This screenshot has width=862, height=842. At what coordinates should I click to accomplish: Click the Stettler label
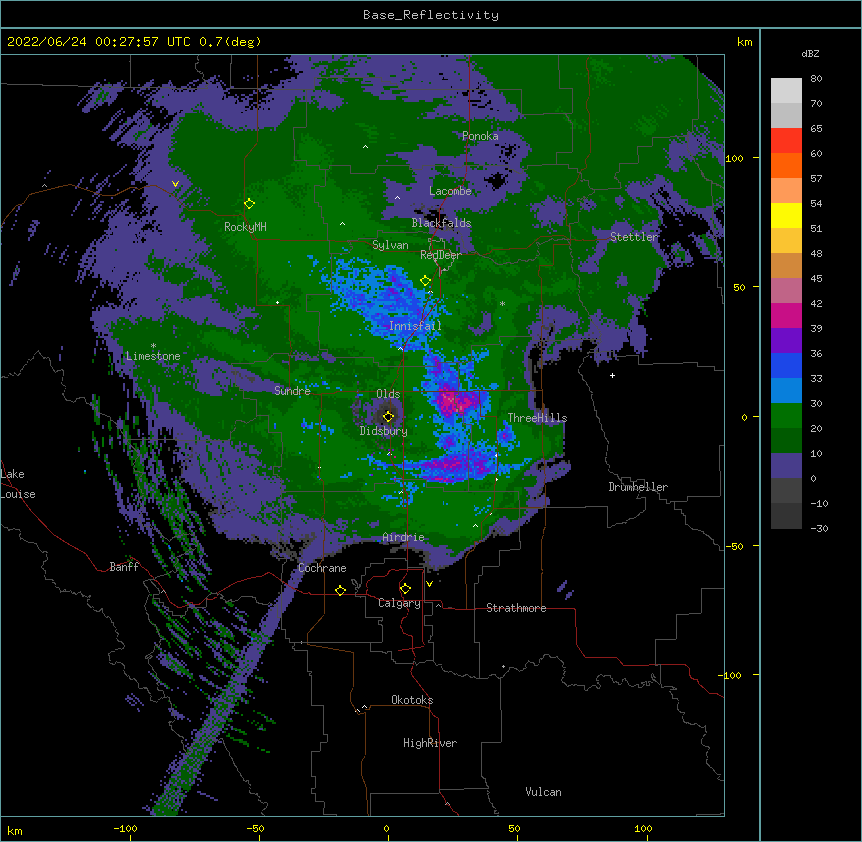634,237
